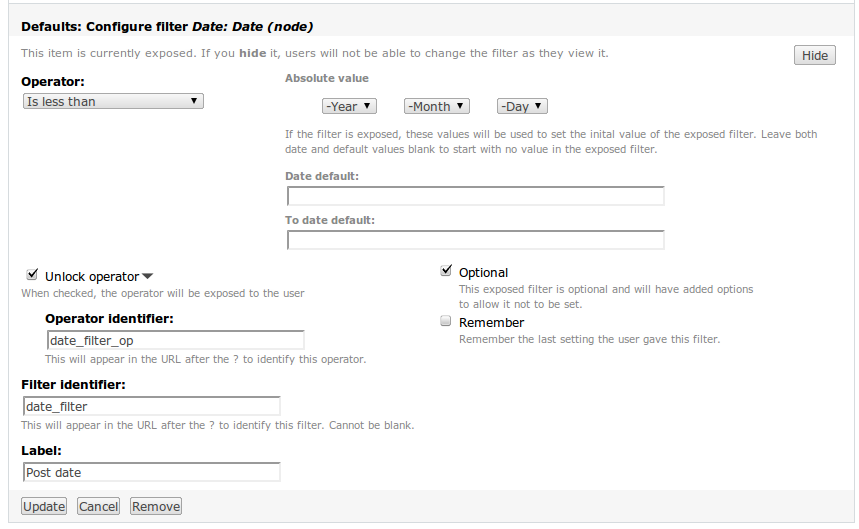This screenshot has width=859, height=529.
Task: Click the Cancel button
Action: click(99, 506)
